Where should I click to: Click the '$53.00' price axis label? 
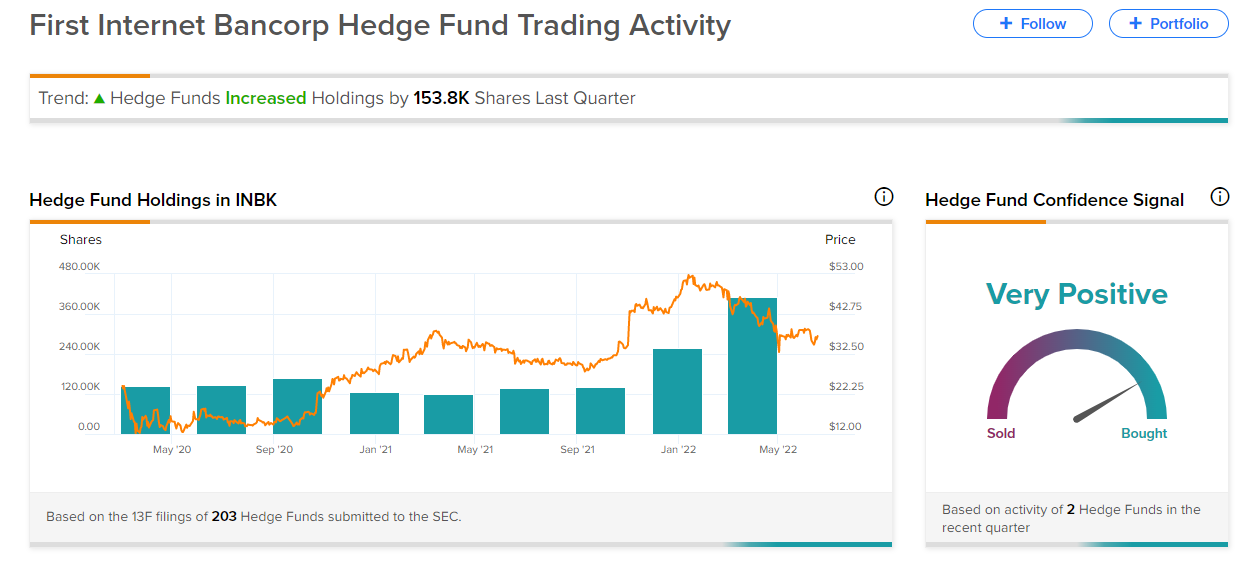(846, 266)
